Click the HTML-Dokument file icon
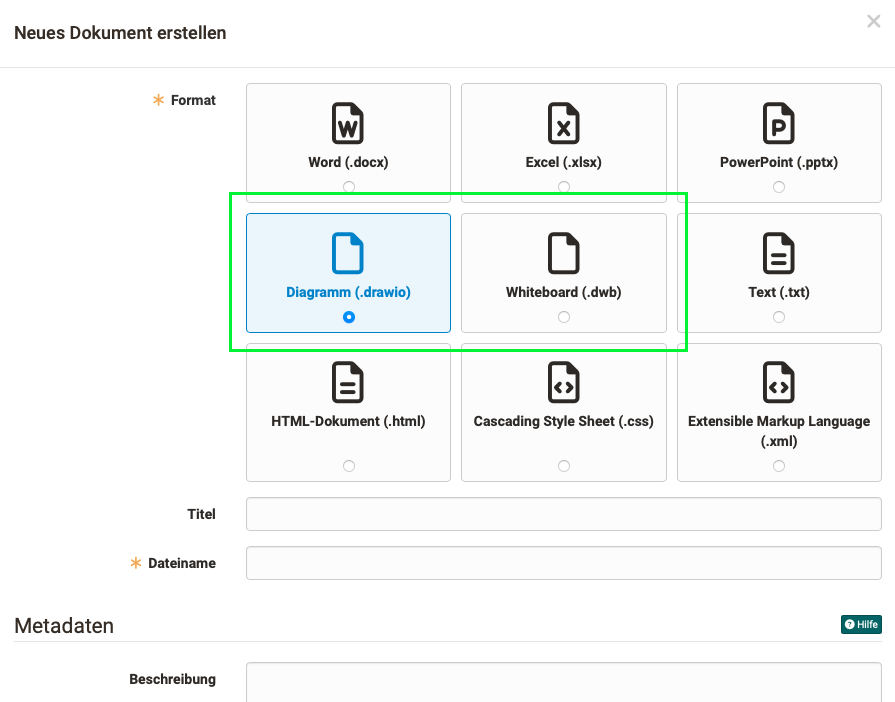The height and width of the screenshot is (702, 895). [348, 383]
